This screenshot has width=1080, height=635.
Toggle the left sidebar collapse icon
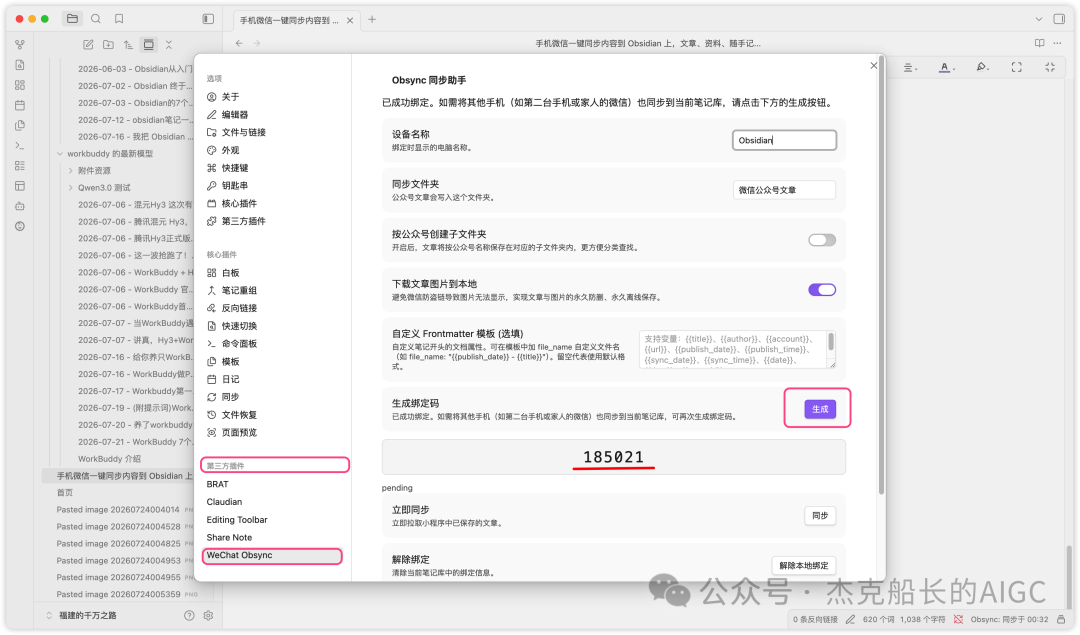click(x=208, y=19)
